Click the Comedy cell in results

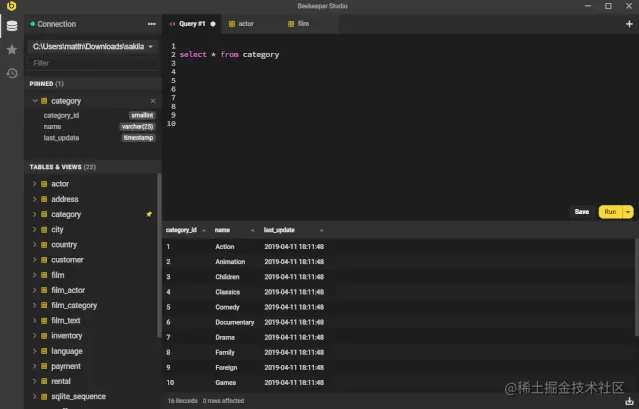point(227,308)
